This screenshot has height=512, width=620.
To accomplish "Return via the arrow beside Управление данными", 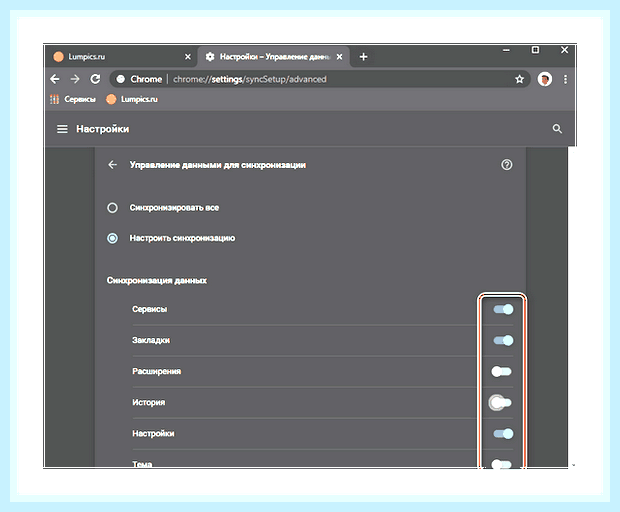I will tap(113, 165).
